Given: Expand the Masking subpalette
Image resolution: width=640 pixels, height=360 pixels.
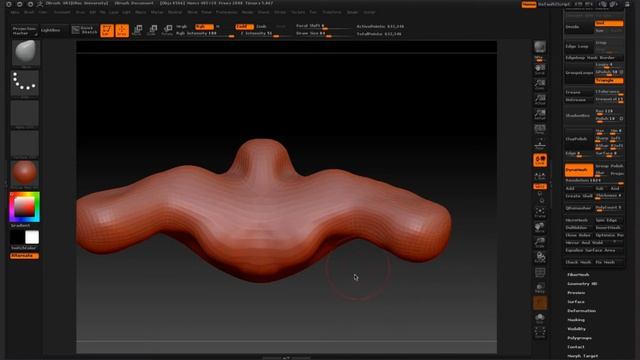Looking at the screenshot, I should tap(576, 320).
